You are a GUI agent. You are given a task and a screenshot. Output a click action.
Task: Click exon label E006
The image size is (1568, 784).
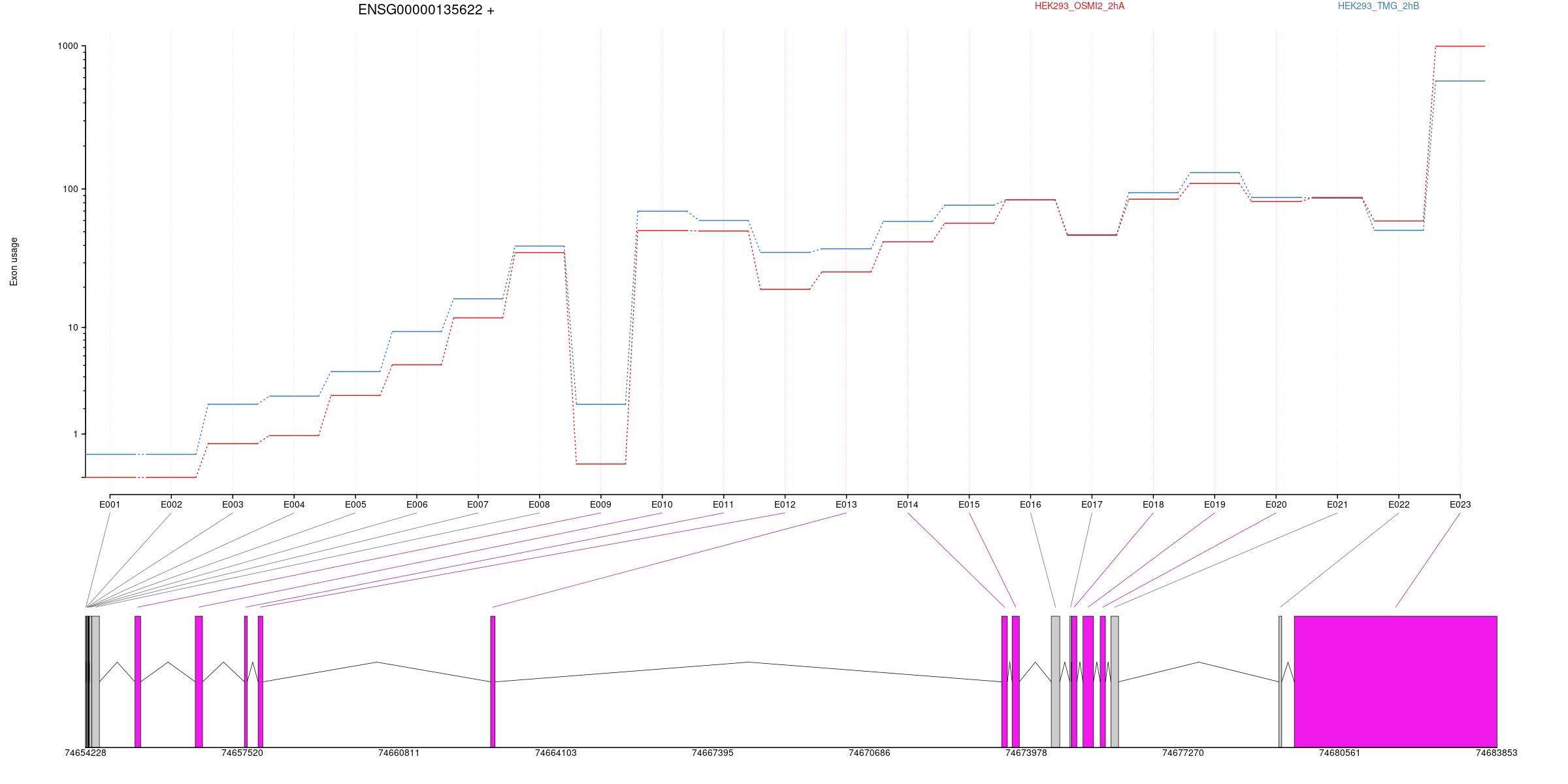tap(417, 504)
